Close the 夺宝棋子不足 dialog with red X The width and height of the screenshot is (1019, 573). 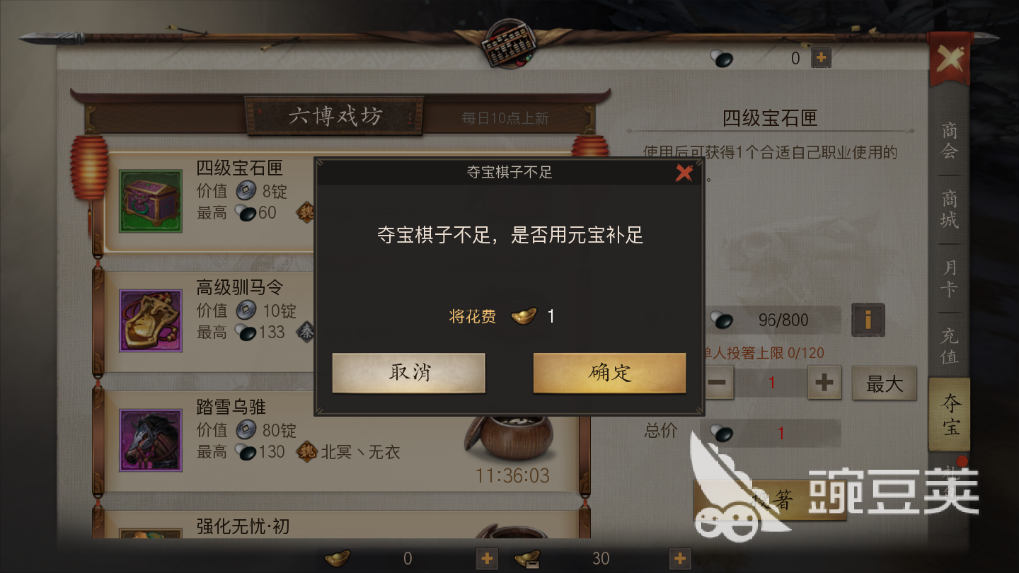point(684,173)
